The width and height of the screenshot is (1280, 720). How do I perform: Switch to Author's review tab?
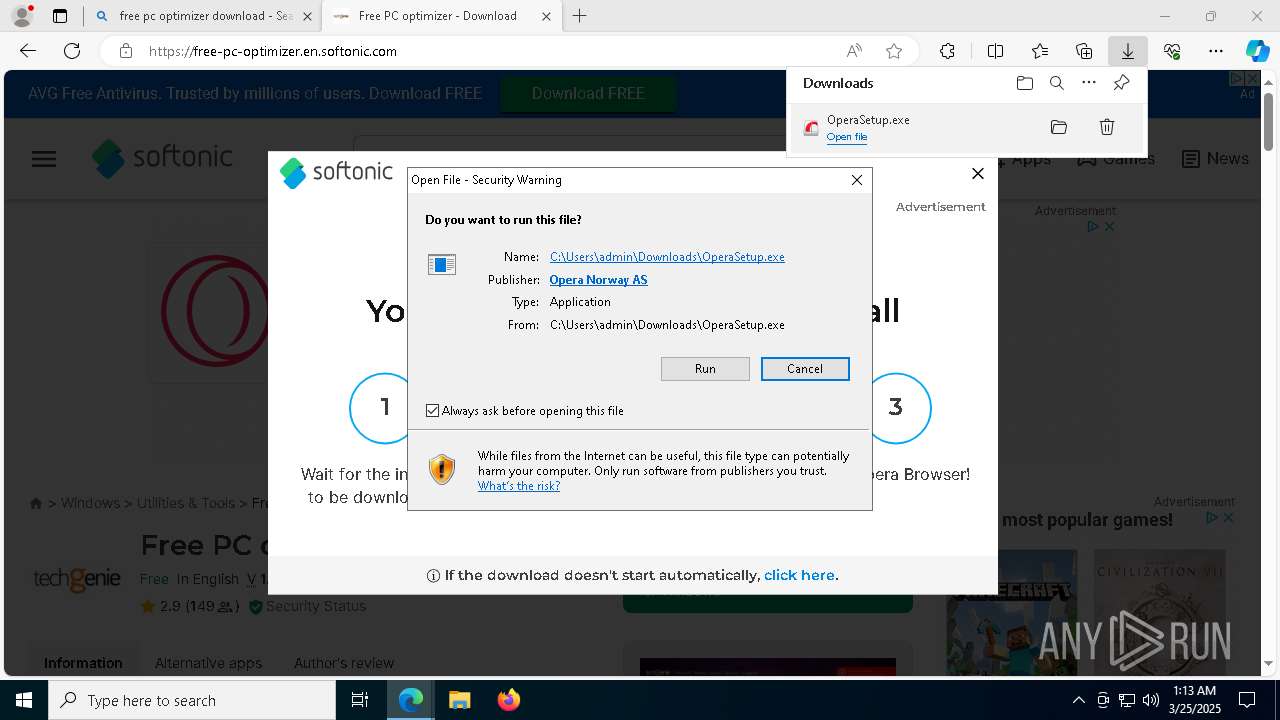[344, 663]
